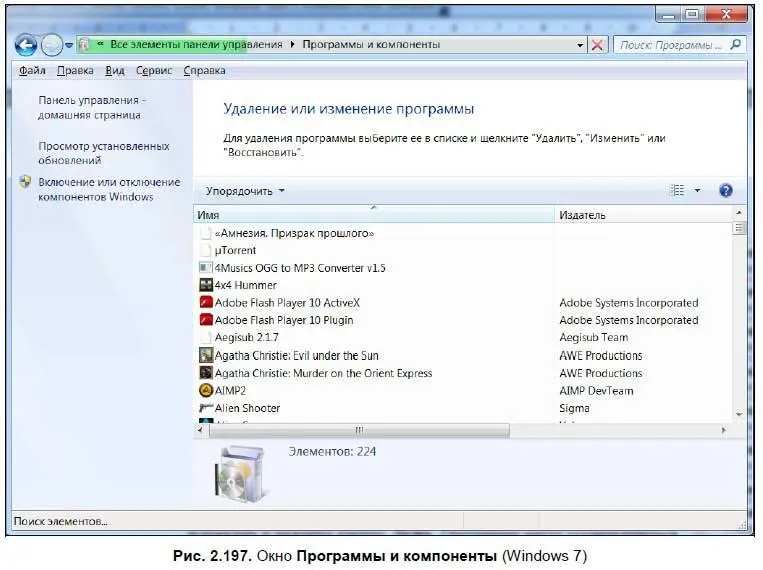Select 'Aegisub 2.1.7' program
This screenshot has width=763, height=570.
click(x=247, y=337)
